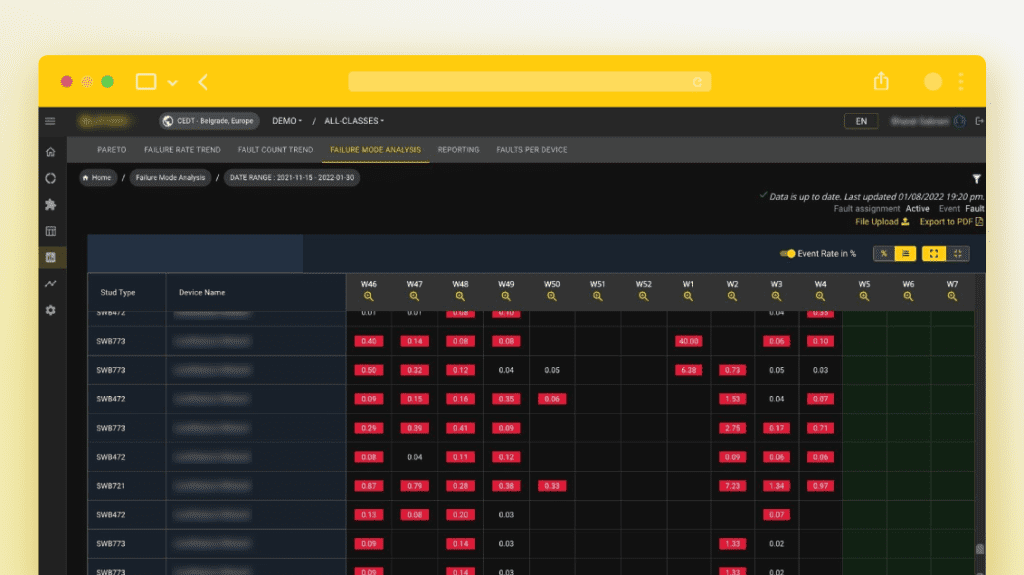Zoom into week W46 column

tap(368, 296)
